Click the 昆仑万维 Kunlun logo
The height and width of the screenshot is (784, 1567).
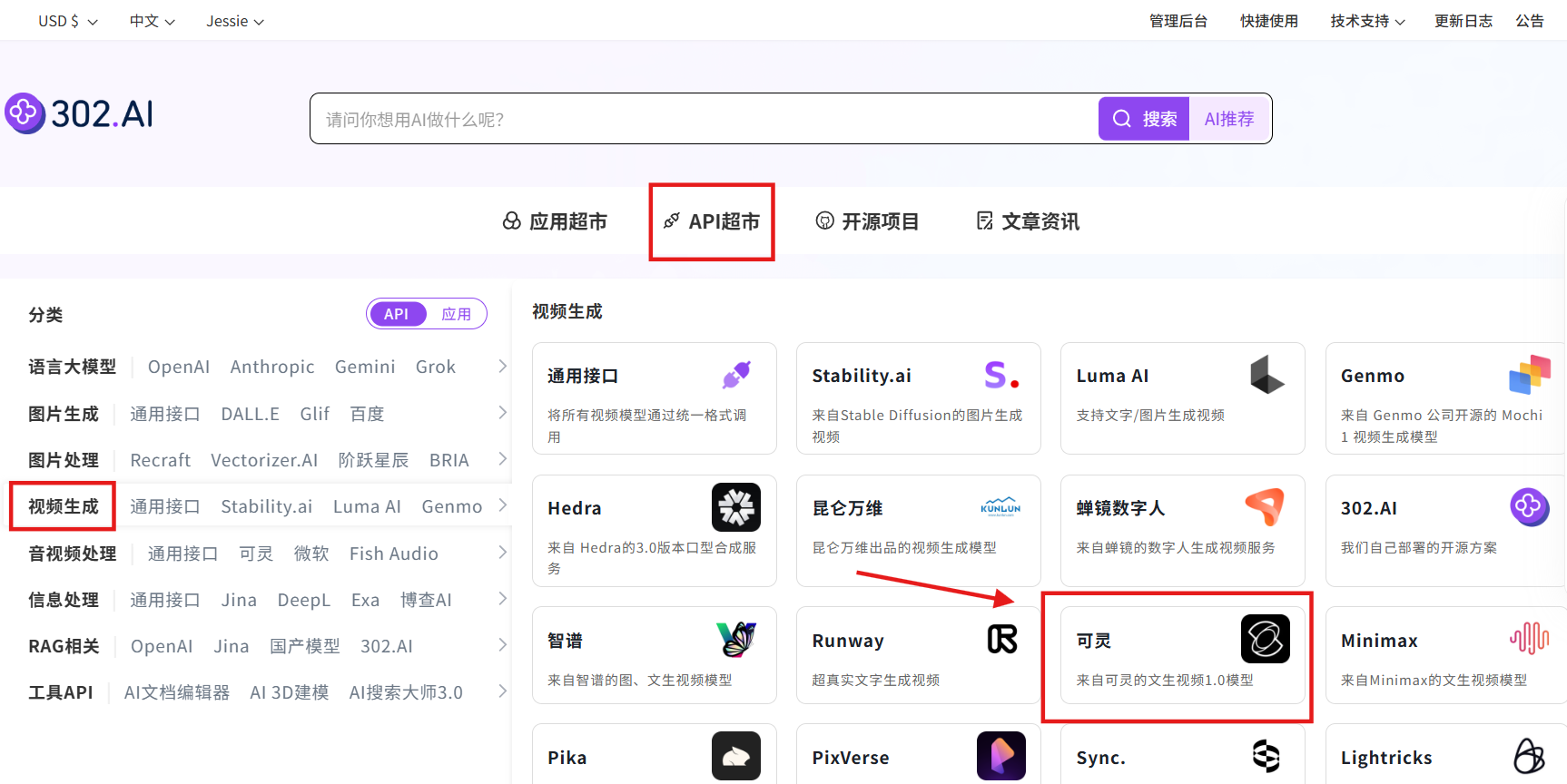pos(1000,506)
